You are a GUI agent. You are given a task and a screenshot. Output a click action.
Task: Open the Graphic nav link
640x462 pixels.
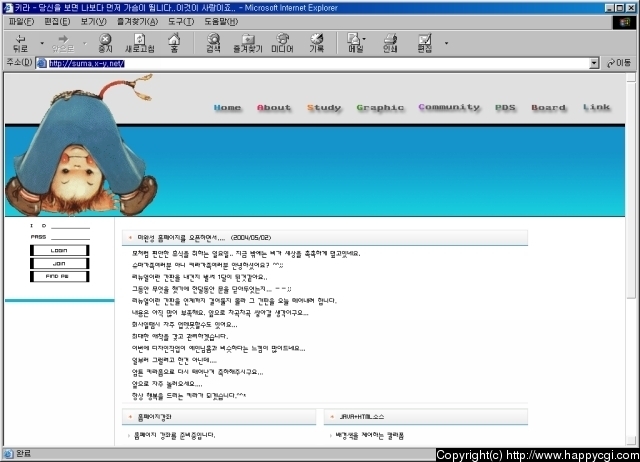[x=380, y=108]
